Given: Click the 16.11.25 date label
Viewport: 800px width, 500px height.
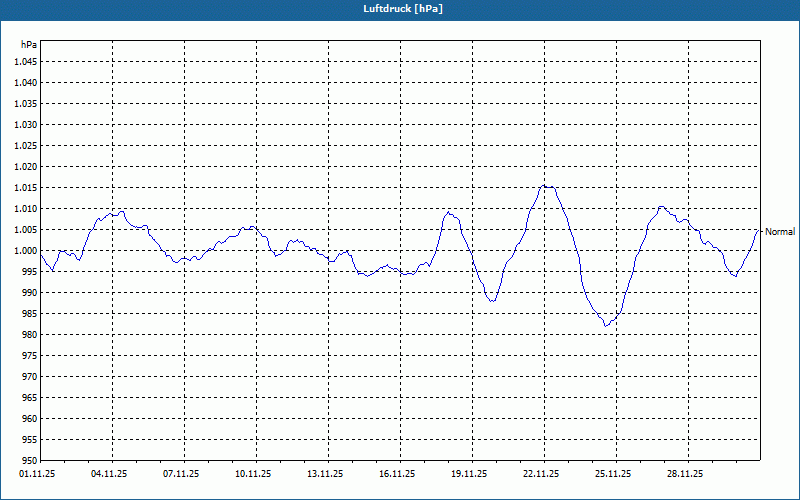Looking at the screenshot, I should tap(397, 474).
